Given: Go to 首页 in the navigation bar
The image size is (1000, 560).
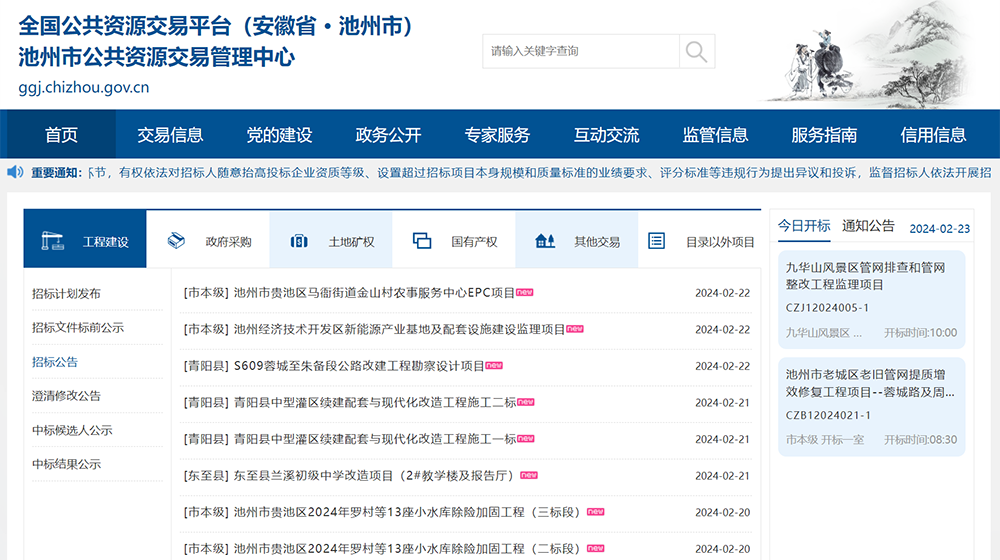Looking at the screenshot, I should [61, 135].
